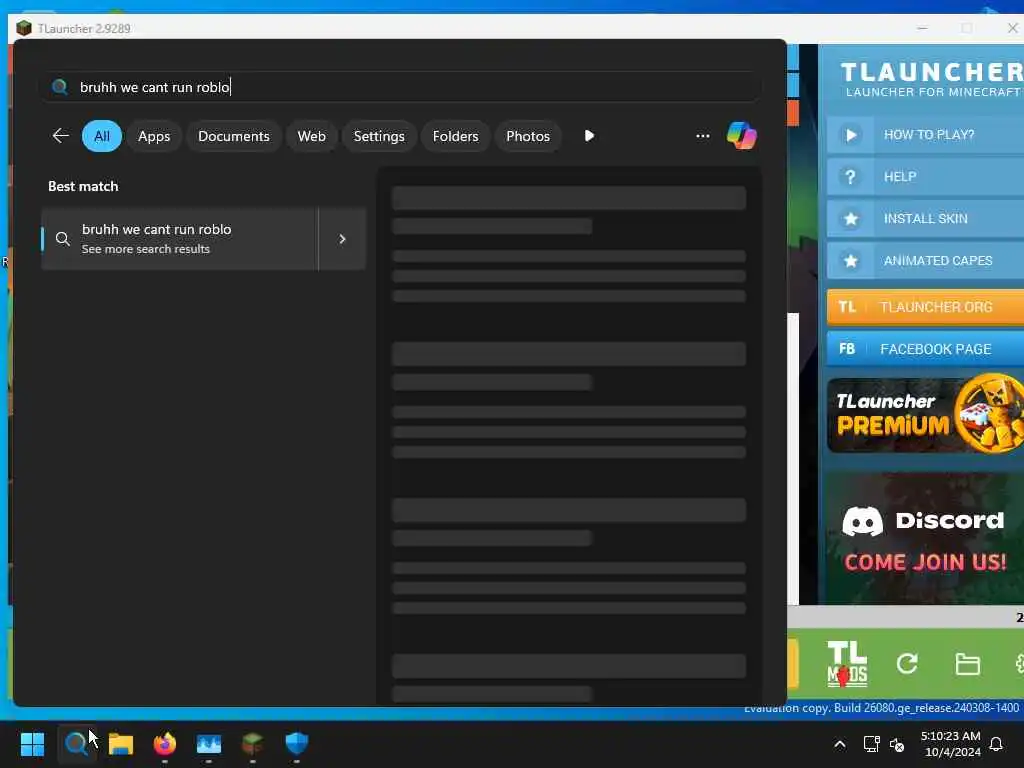Click the star icon beside ANIMATED CAPES
The image size is (1024, 768).
(850, 261)
